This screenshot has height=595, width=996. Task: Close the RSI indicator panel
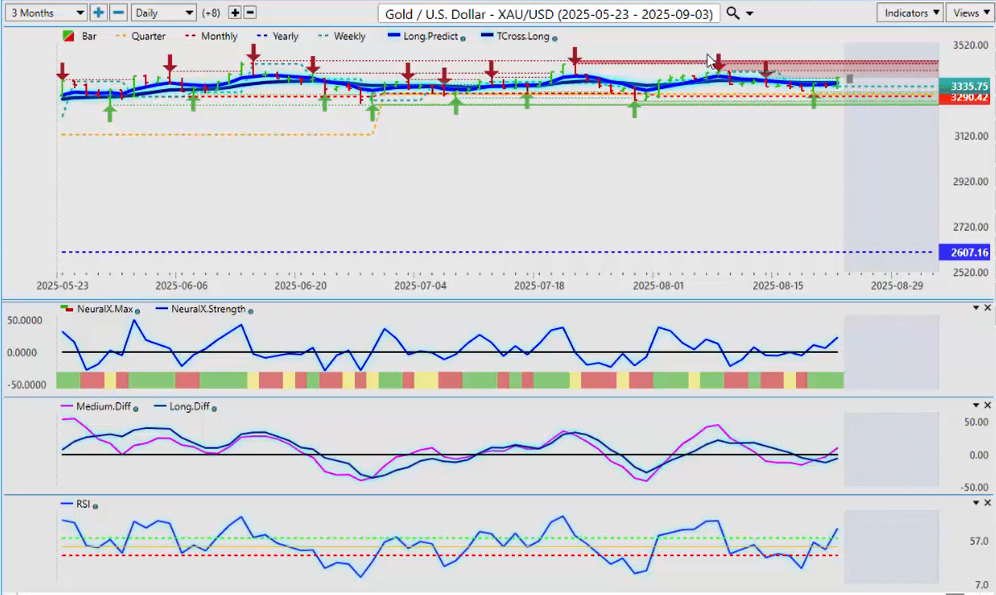coord(988,502)
